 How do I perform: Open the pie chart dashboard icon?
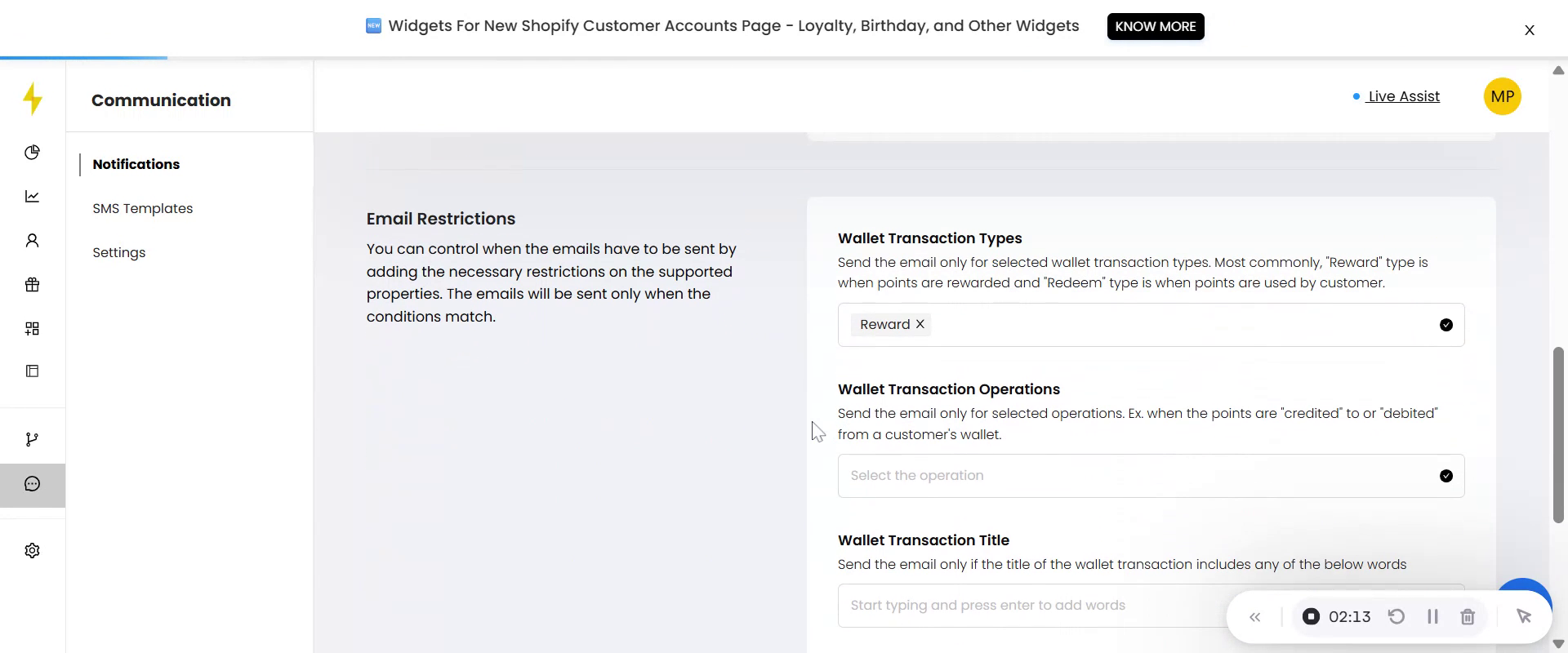click(33, 153)
